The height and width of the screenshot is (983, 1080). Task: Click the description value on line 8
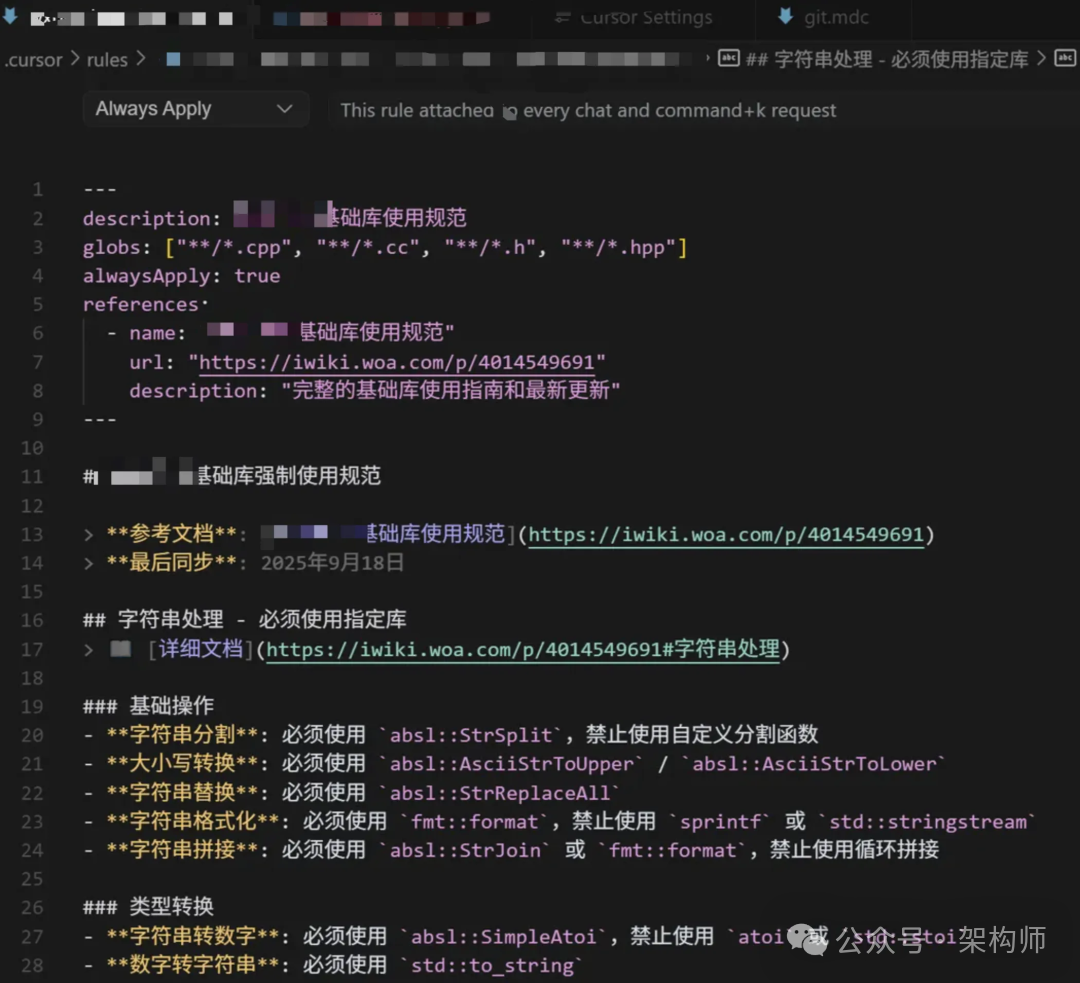click(450, 391)
